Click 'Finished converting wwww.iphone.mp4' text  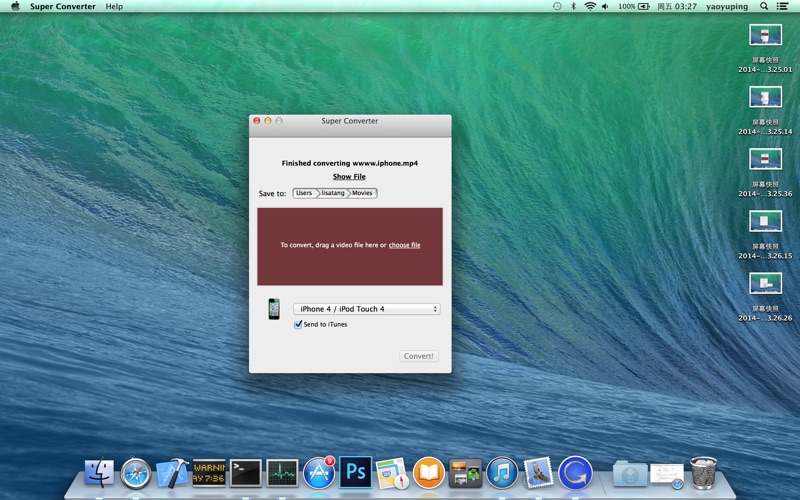coord(349,163)
